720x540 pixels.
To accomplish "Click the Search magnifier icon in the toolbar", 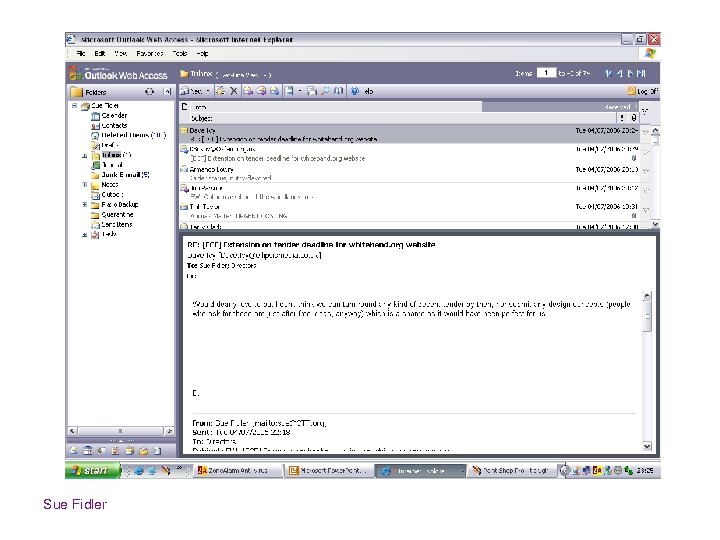I will (x=326, y=91).
